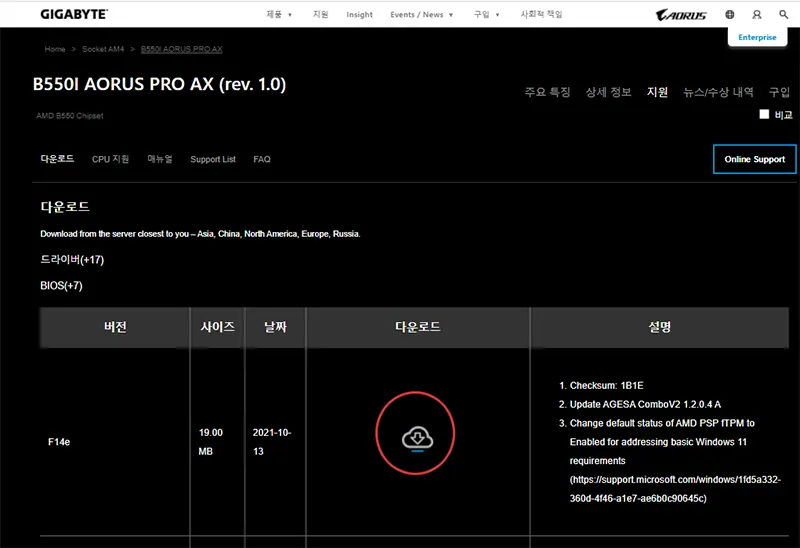The width and height of the screenshot is (800, 548).
Task: Expand the 구입 dropdown in top navigation
Action: click(x=486, y=14)
